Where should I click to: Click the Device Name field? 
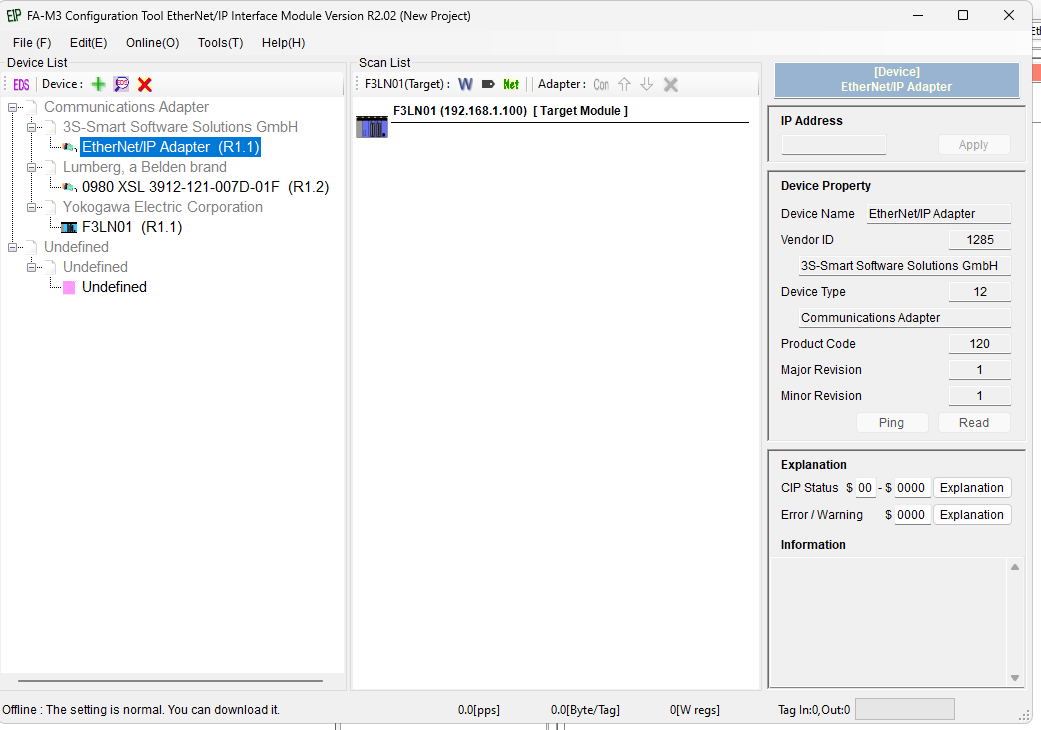coord(939,214)
